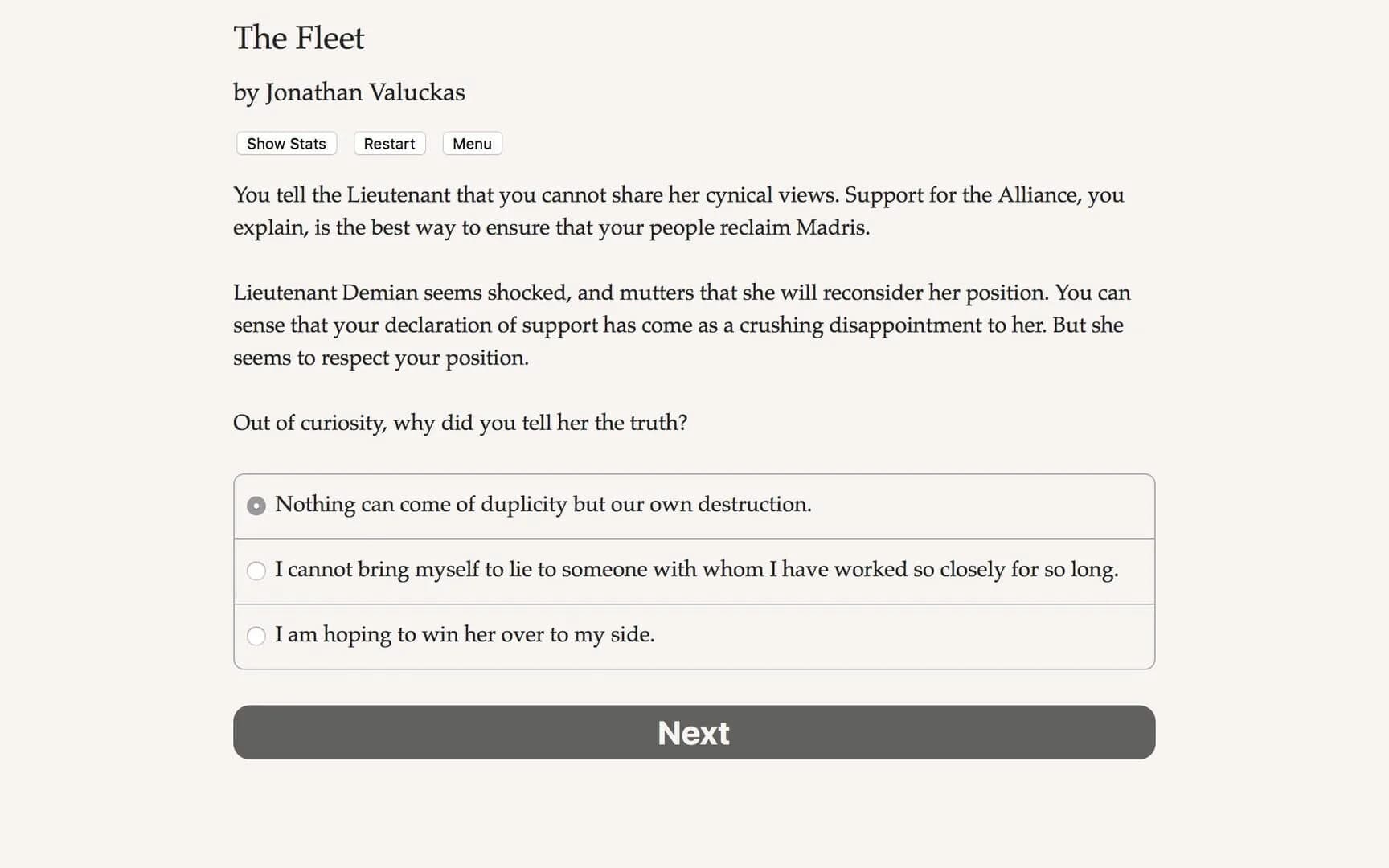
Task: Restart The Fleet story
Action: click(x=389, y=143)
